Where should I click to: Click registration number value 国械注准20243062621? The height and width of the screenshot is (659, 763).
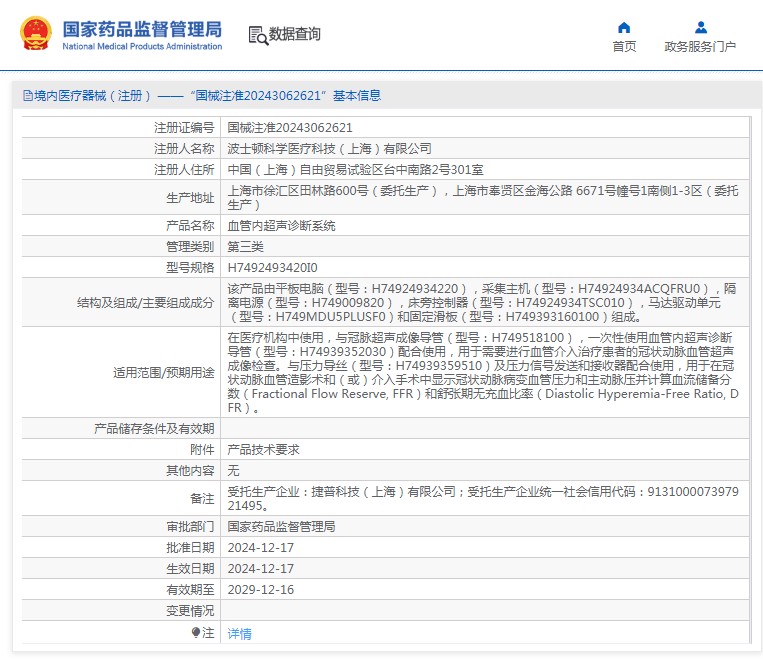290,128
